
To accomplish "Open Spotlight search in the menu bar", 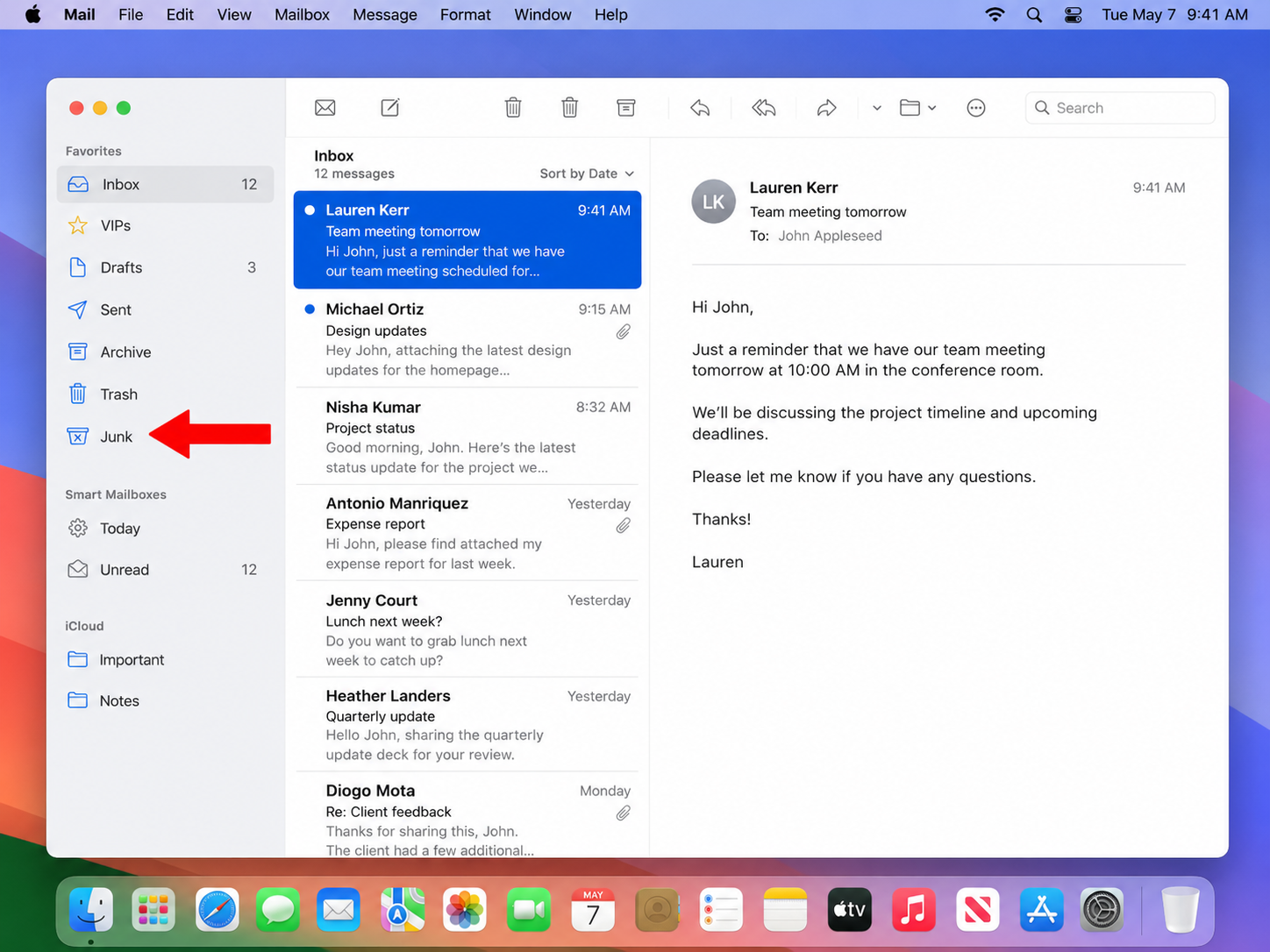I will [1035, 15].
